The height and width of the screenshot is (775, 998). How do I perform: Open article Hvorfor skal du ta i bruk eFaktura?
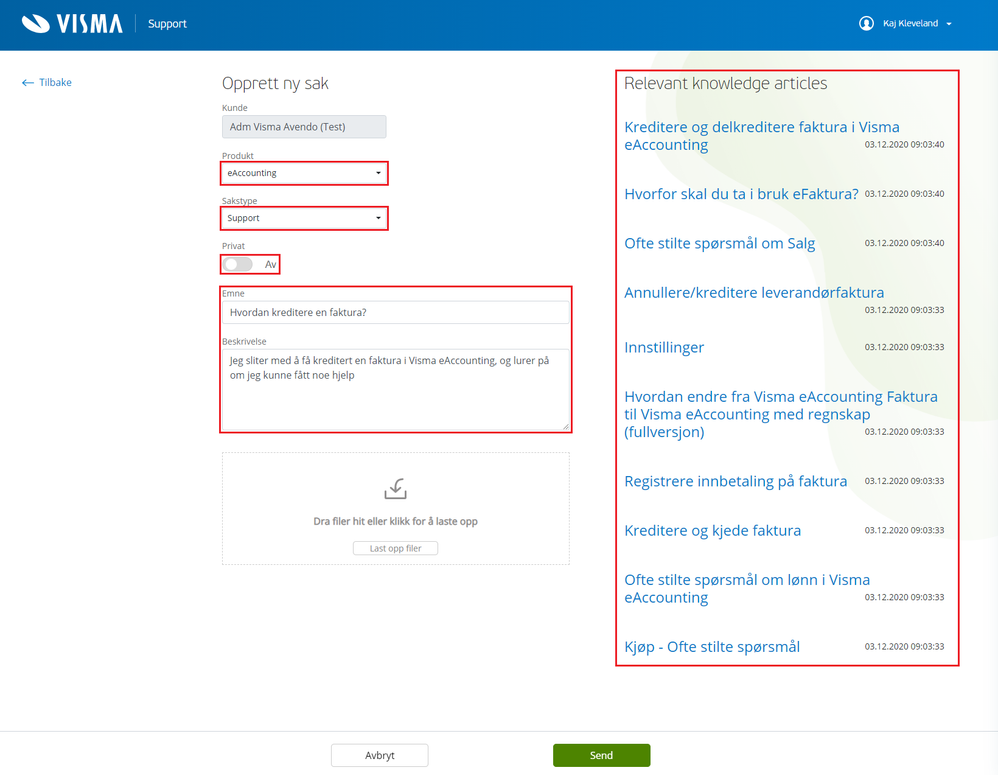point(741,194)
